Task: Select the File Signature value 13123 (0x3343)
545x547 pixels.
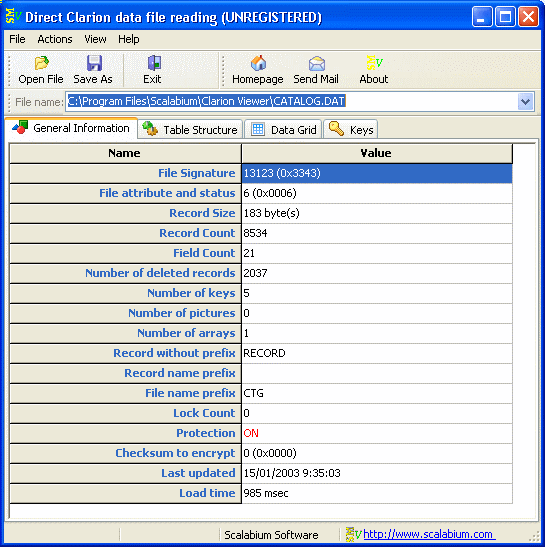Action: [377, 173]
